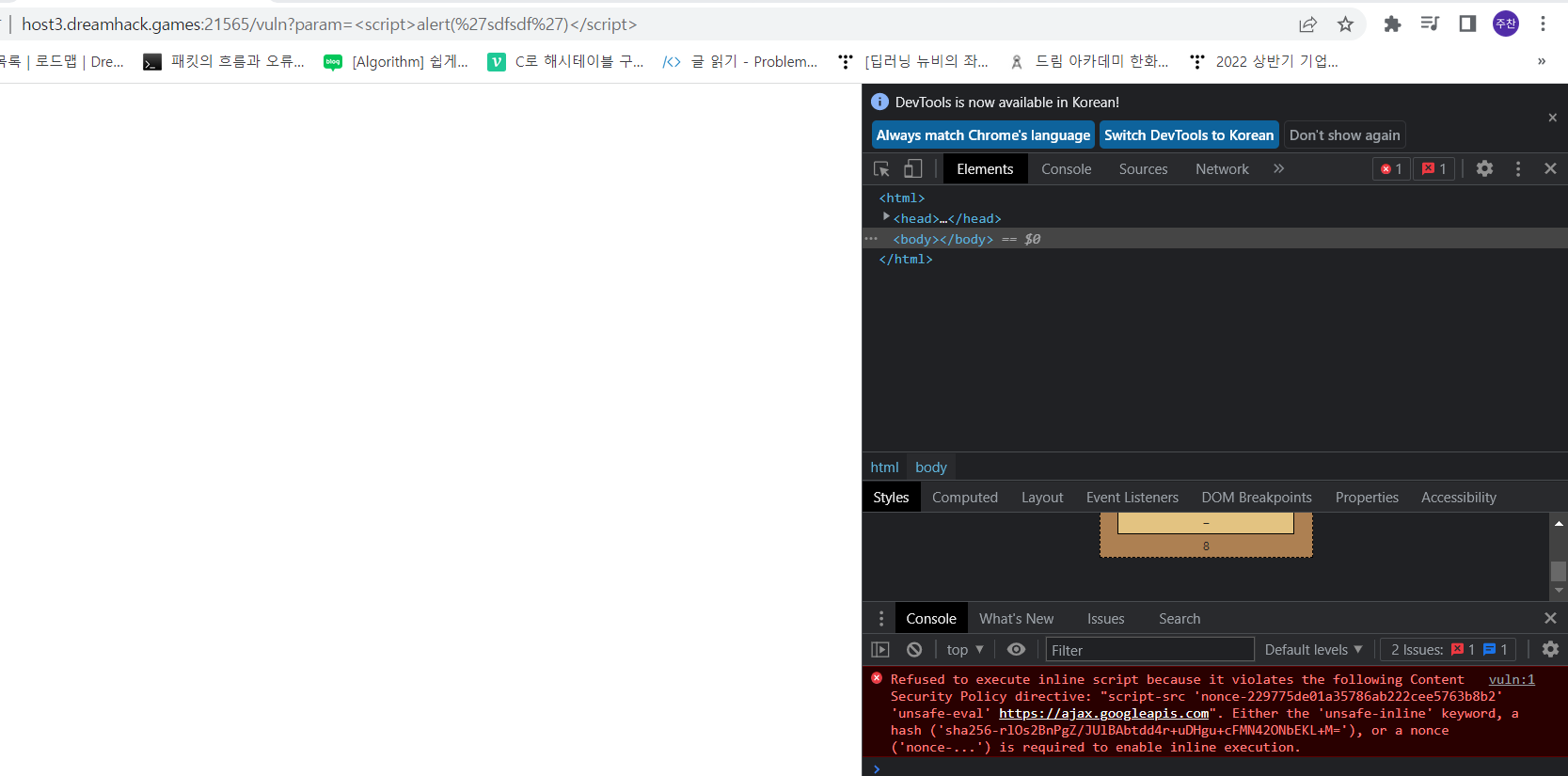
Task: Toggle the device toolbar icon
Action: (x=912, y=169)
